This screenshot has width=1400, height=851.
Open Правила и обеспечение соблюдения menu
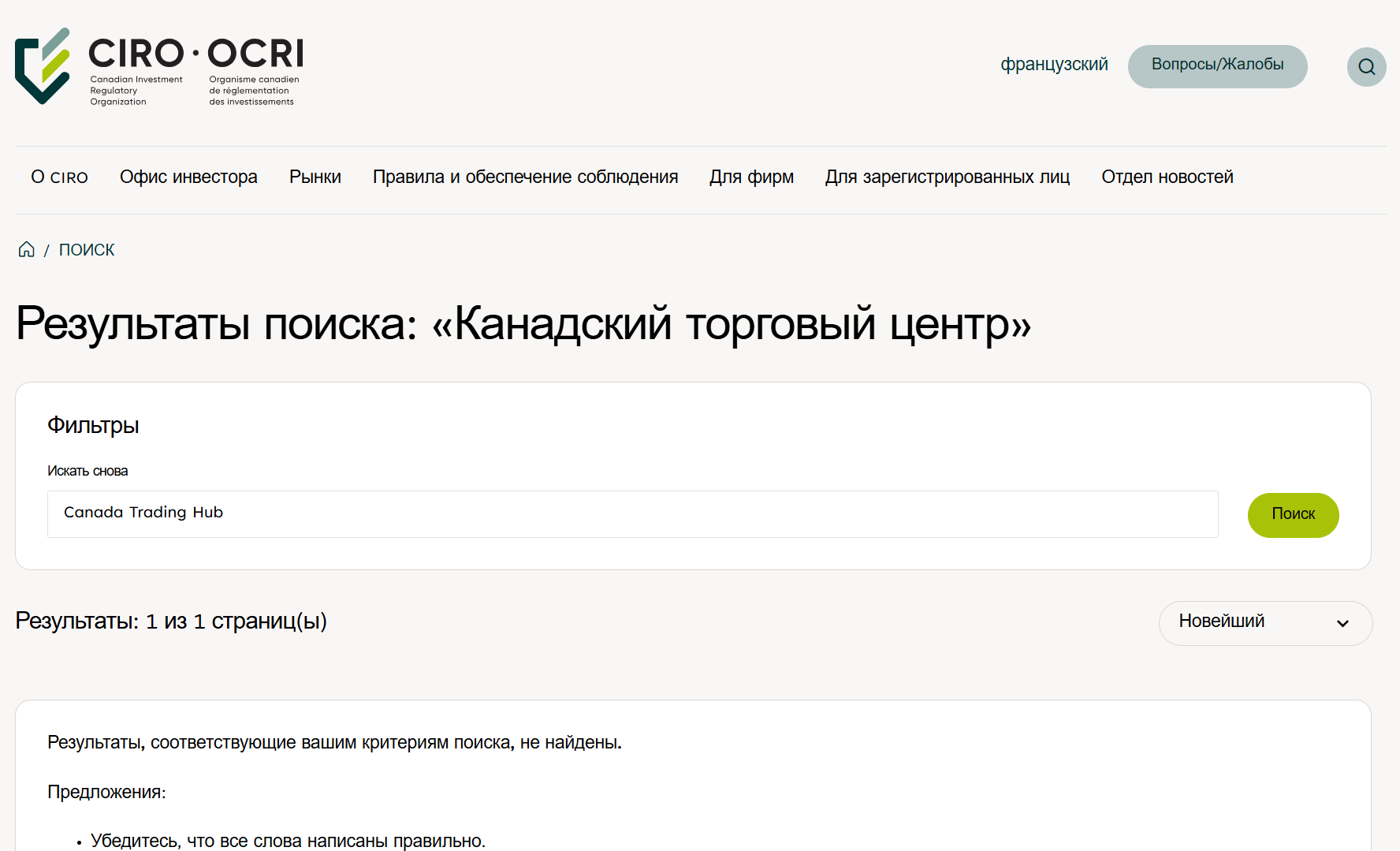(x=525, y=177)
